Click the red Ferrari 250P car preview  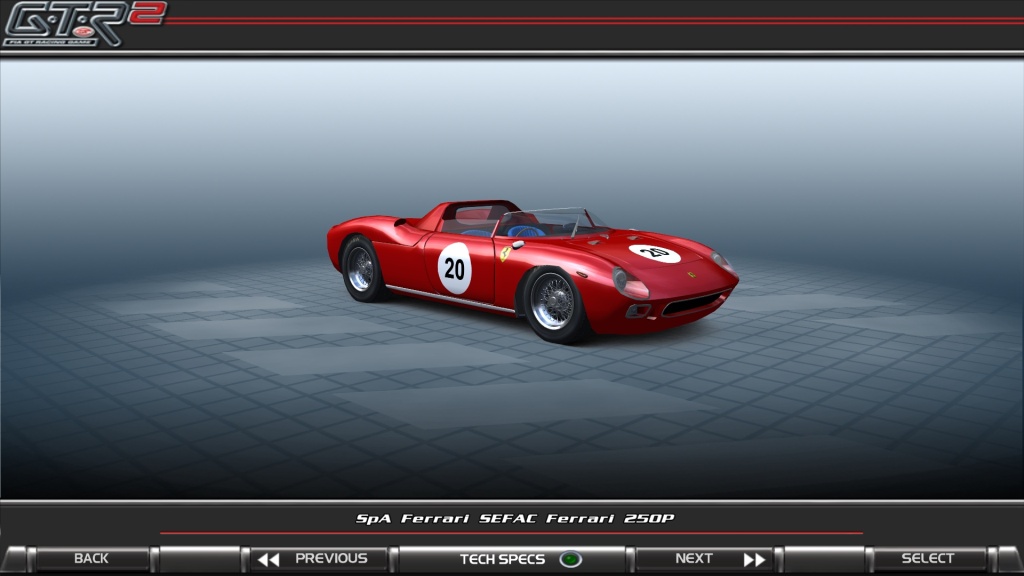[x=532, y=270]
